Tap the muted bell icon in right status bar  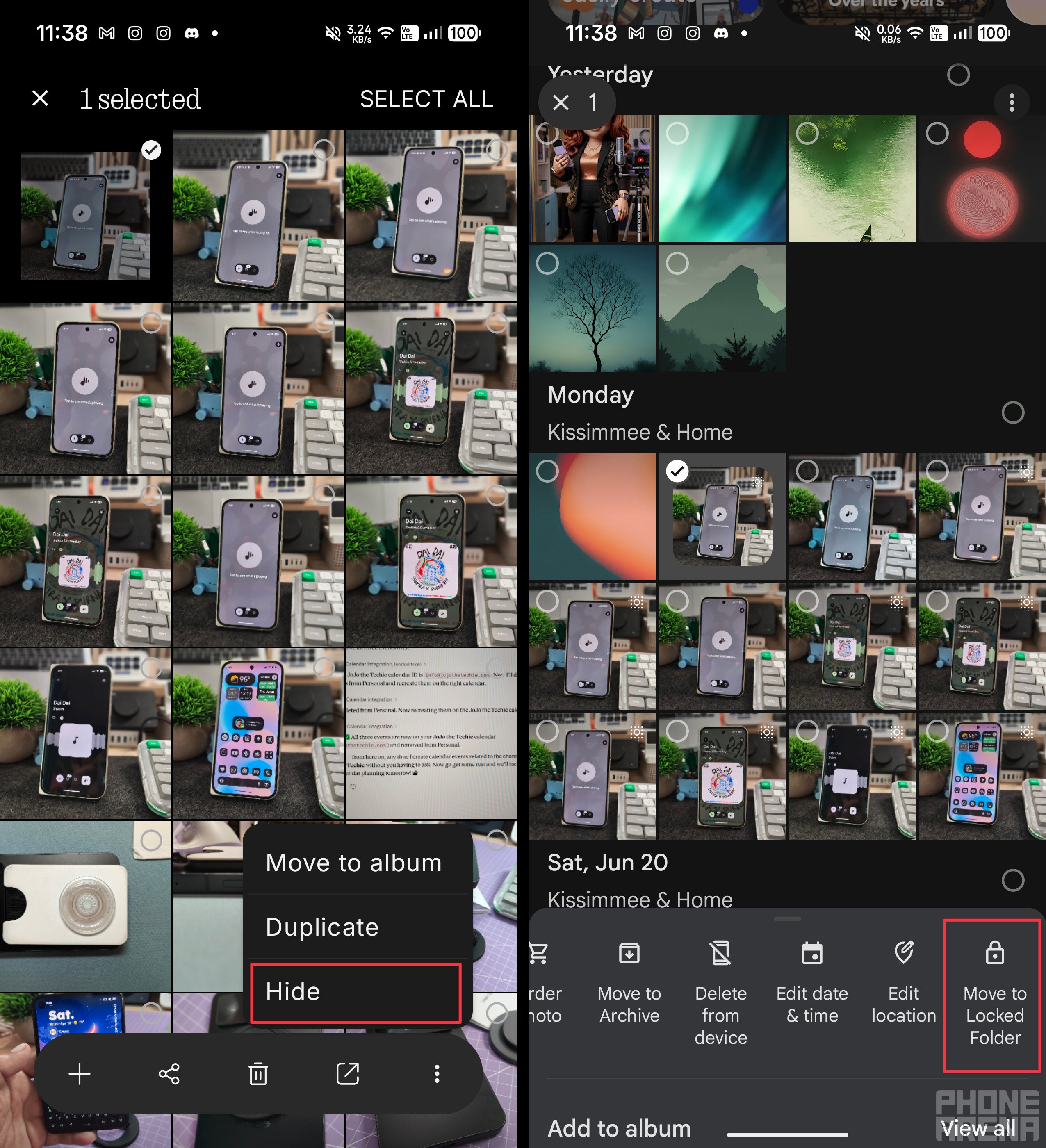(862, 33)
